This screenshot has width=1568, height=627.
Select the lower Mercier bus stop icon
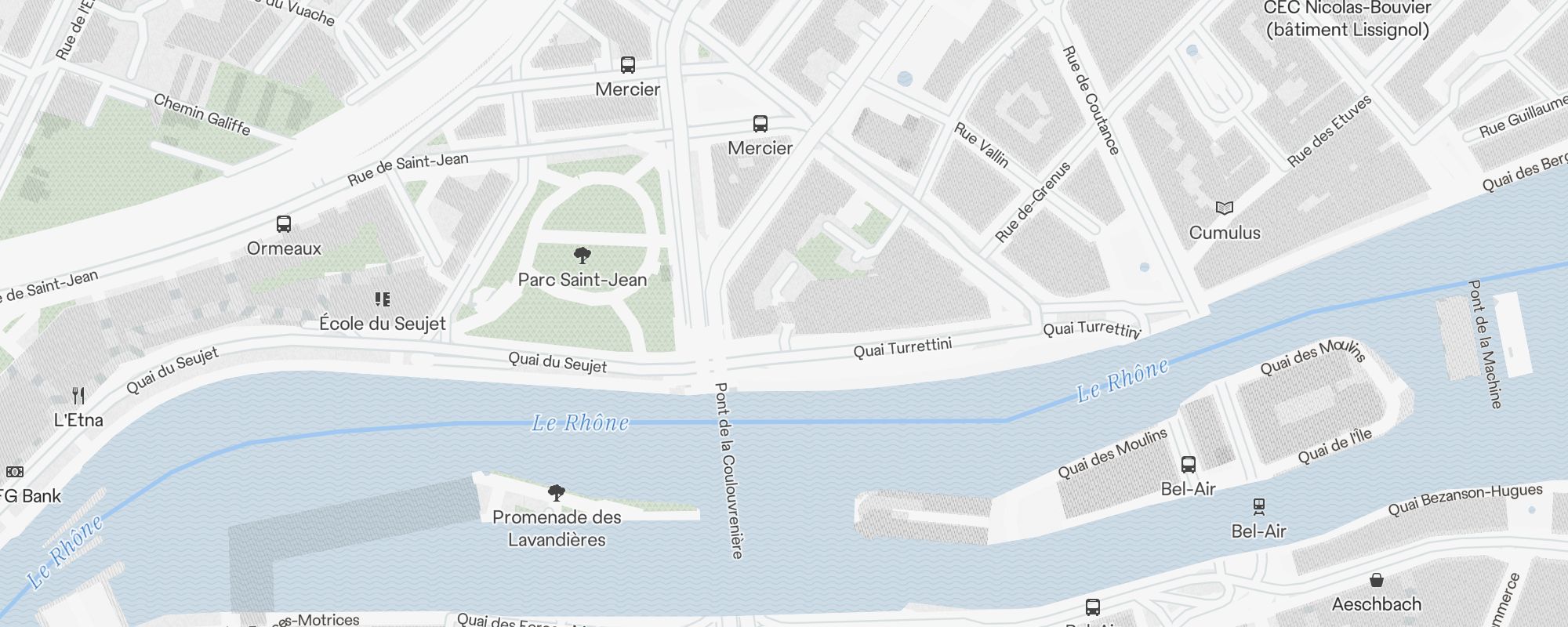pos(760,123)
